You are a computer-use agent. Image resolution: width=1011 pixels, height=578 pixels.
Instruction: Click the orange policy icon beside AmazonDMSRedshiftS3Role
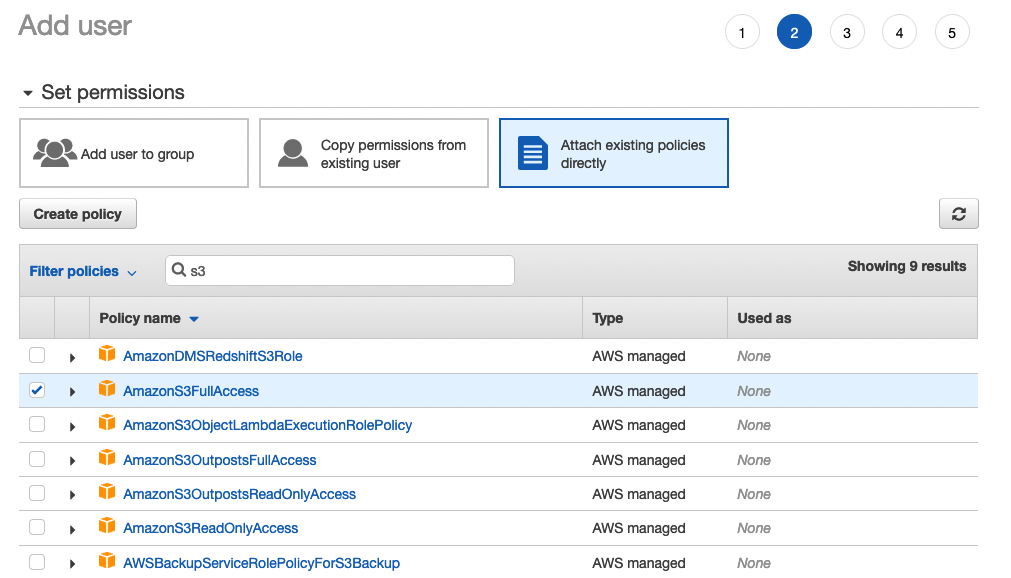pyautogui.click(x=107, y=354)
